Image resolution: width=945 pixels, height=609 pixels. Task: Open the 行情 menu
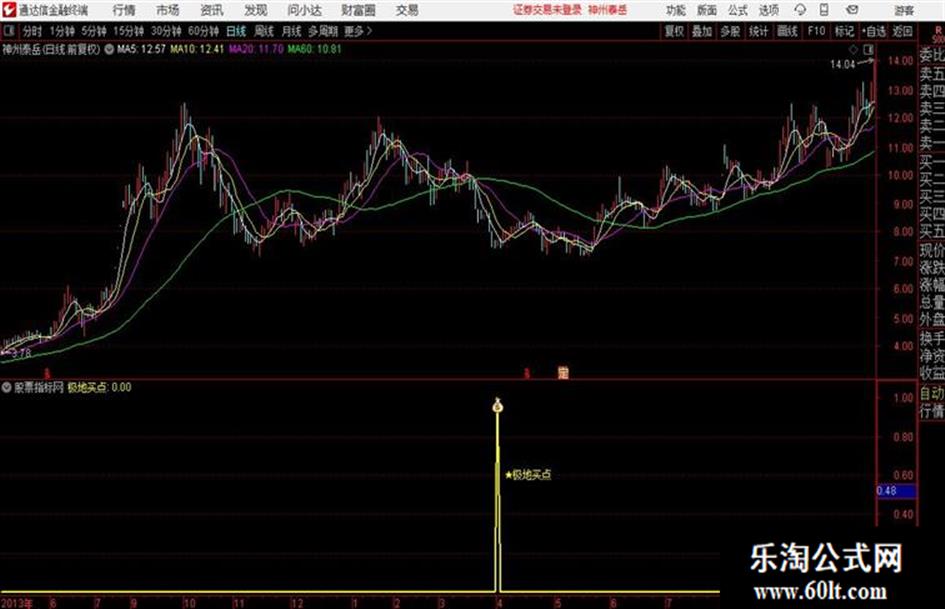[124, 10]
